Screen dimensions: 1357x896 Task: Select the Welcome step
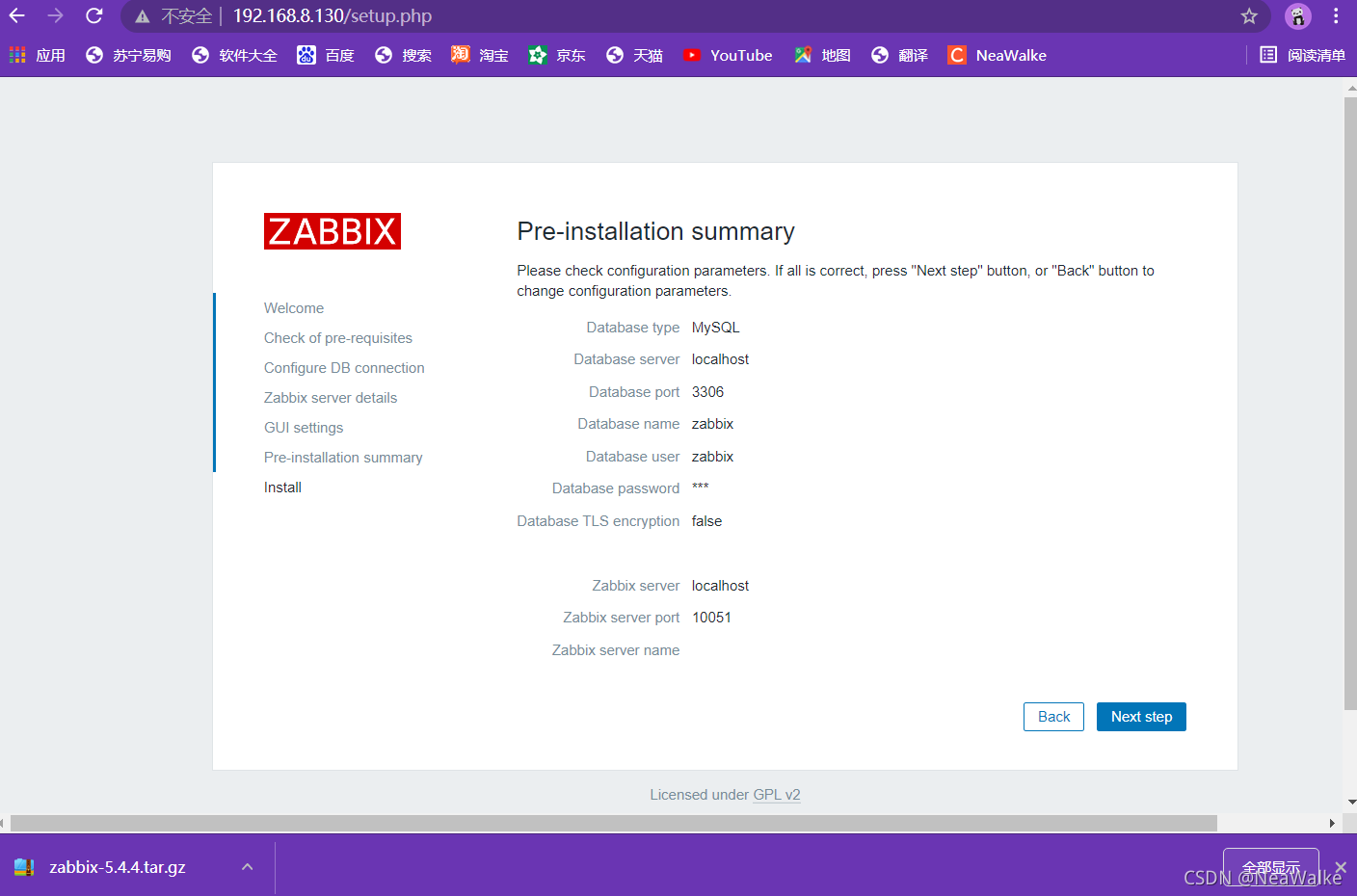tap(294, 308)
